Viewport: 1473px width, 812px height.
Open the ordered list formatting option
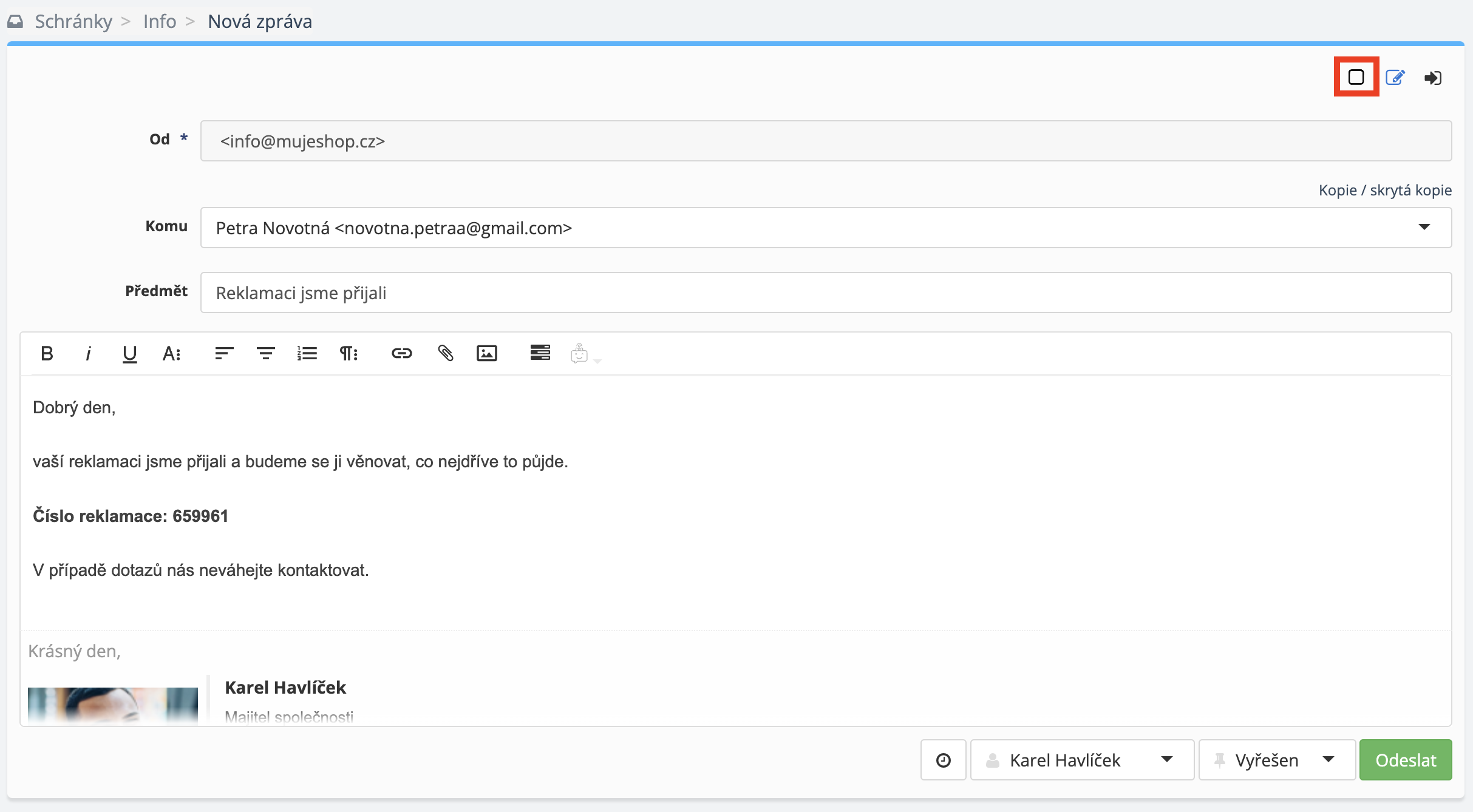click(x=307, y=353)
